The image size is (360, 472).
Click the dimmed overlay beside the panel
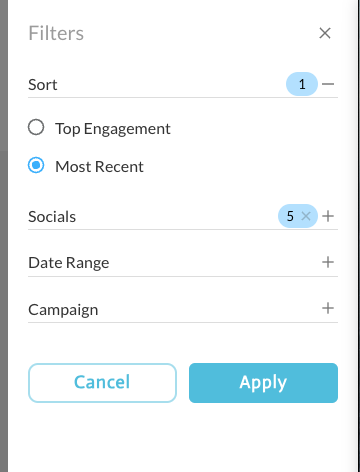[x=4, y=236]
